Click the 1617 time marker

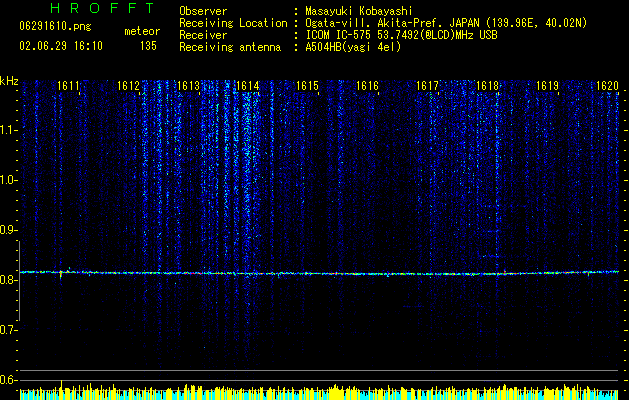pyautogui.click(x=428, y=86)
